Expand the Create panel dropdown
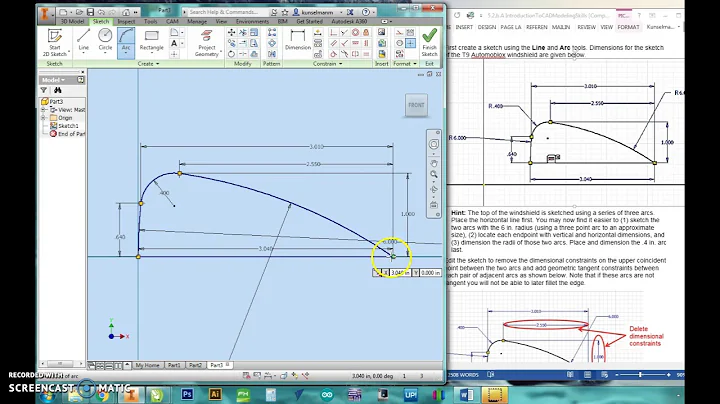Image resolution: width=720 pixels, height=404 pixels. (x=148, y=64)
